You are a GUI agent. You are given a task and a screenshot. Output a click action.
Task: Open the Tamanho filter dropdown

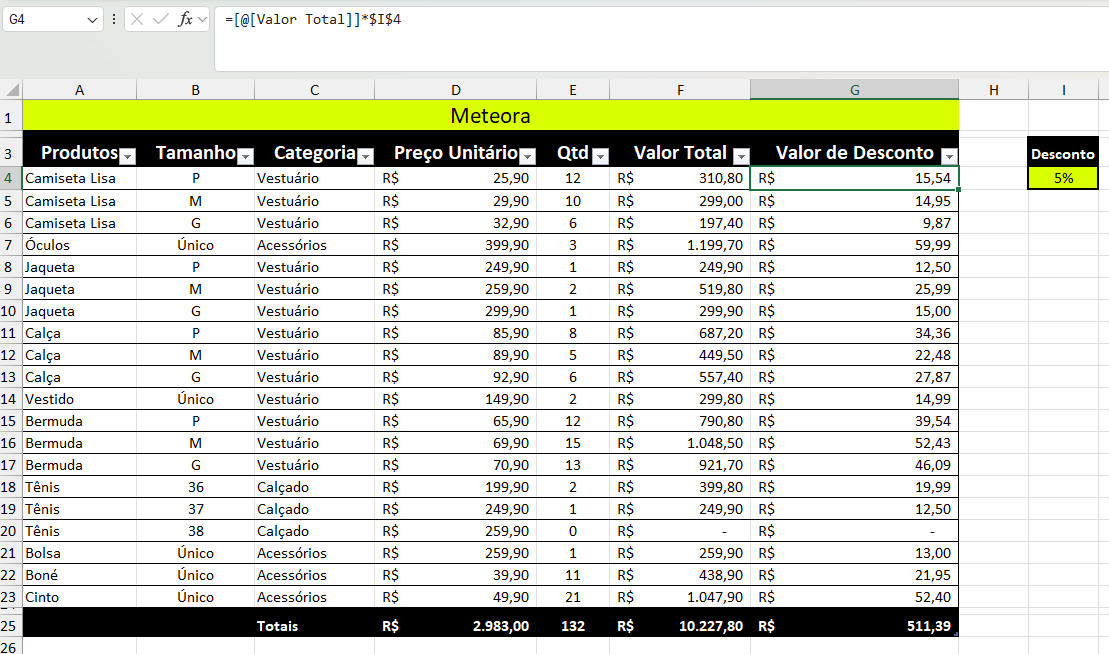click(x=245, y=156)
